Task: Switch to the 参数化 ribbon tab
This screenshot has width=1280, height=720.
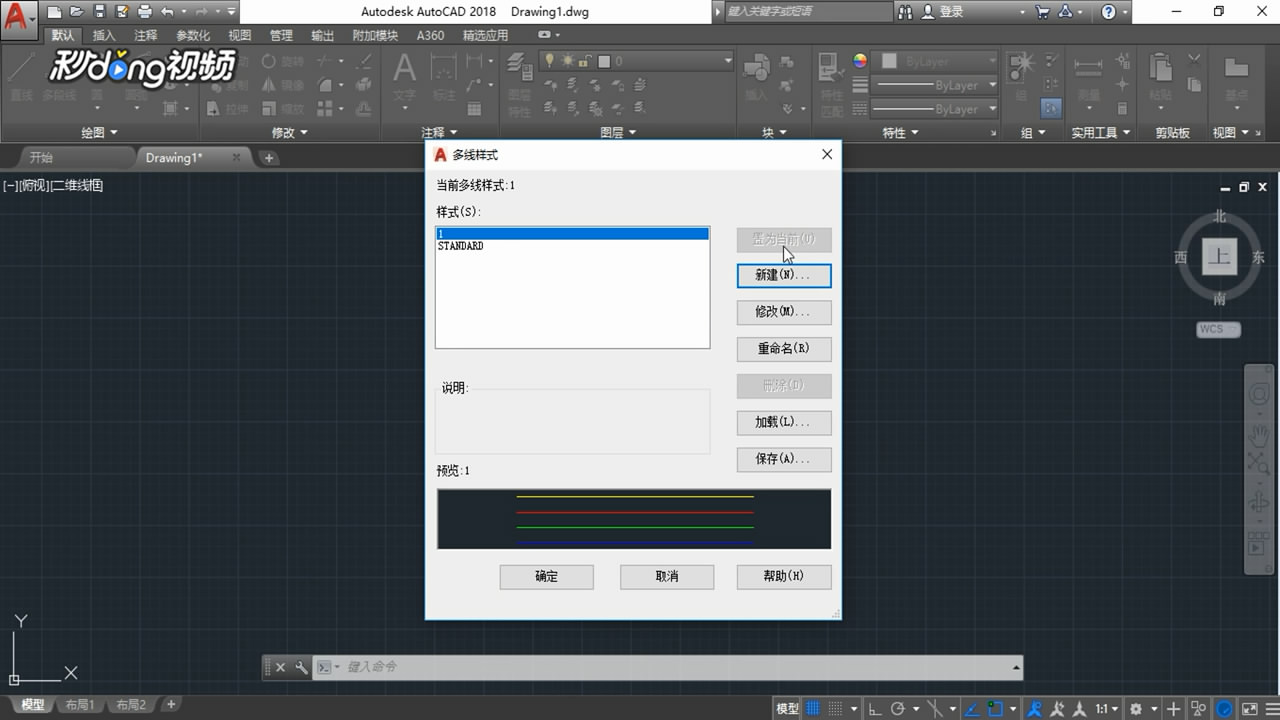Action: click(x=193, y=35)
